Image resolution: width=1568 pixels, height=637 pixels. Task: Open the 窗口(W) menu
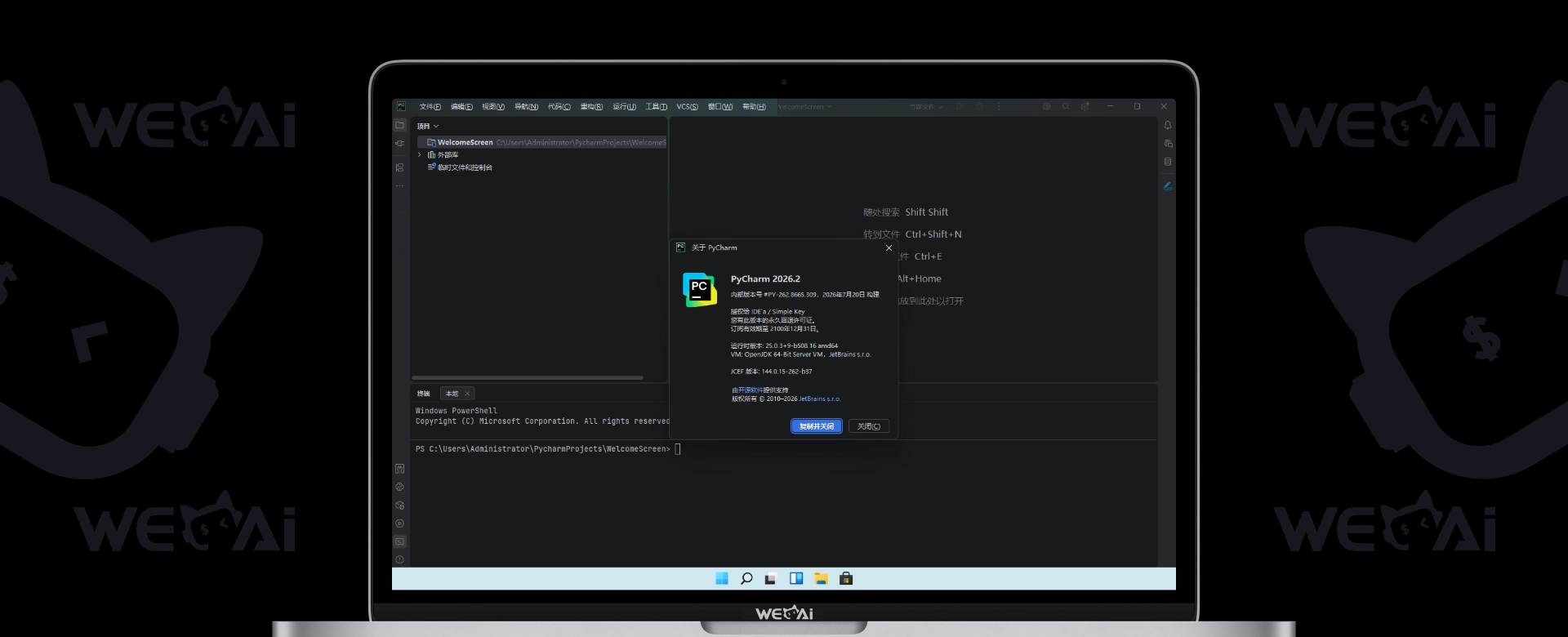(720, 107)
